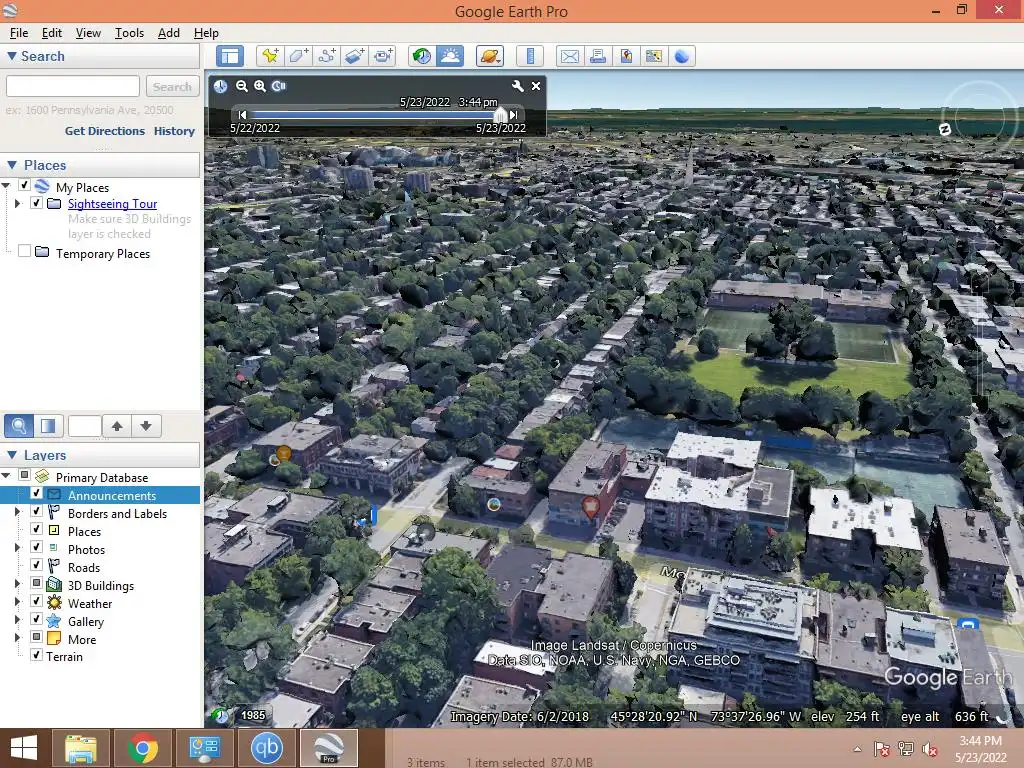Click the Search button

pyautogui.click(x=172, y=86)
